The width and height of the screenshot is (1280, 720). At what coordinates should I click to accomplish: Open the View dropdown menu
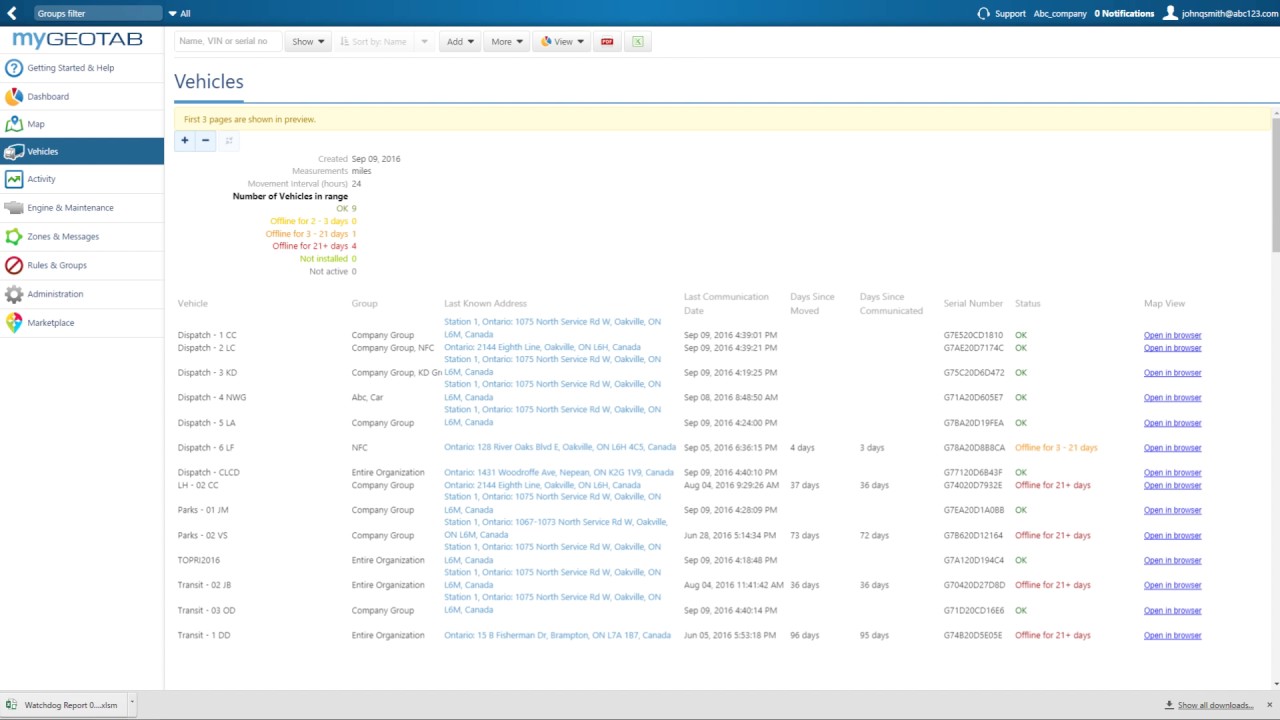[562, 42]
